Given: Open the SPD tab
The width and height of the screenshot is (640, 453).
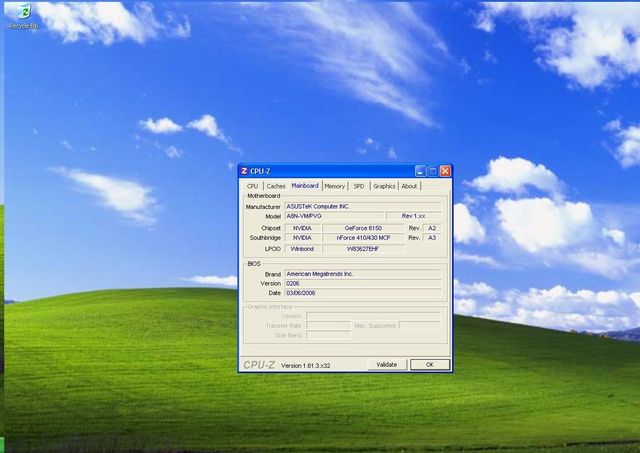Looking at the screenshot, I should tap(359, 186).
